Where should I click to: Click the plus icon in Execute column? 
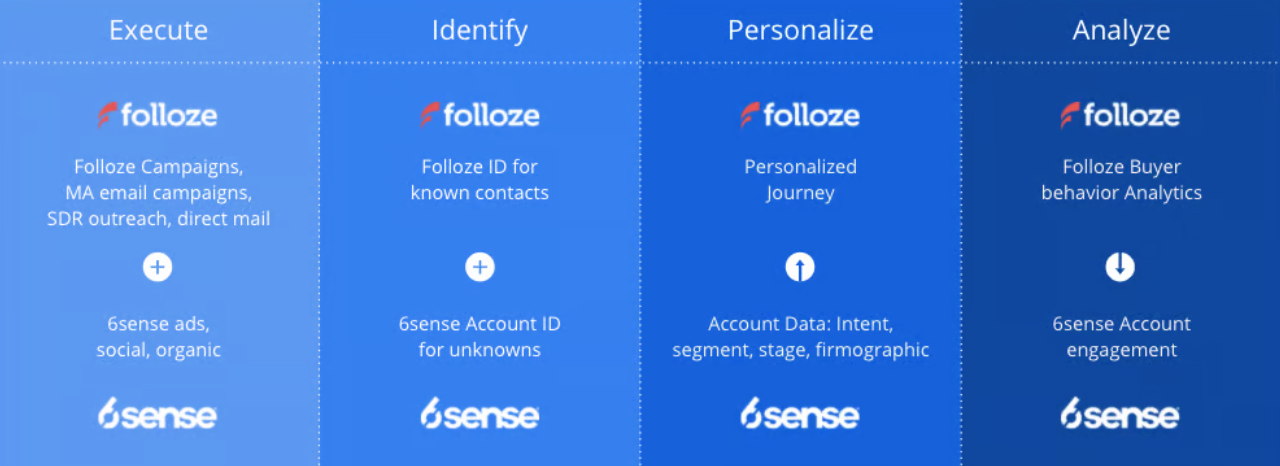(x=158, y=267)
